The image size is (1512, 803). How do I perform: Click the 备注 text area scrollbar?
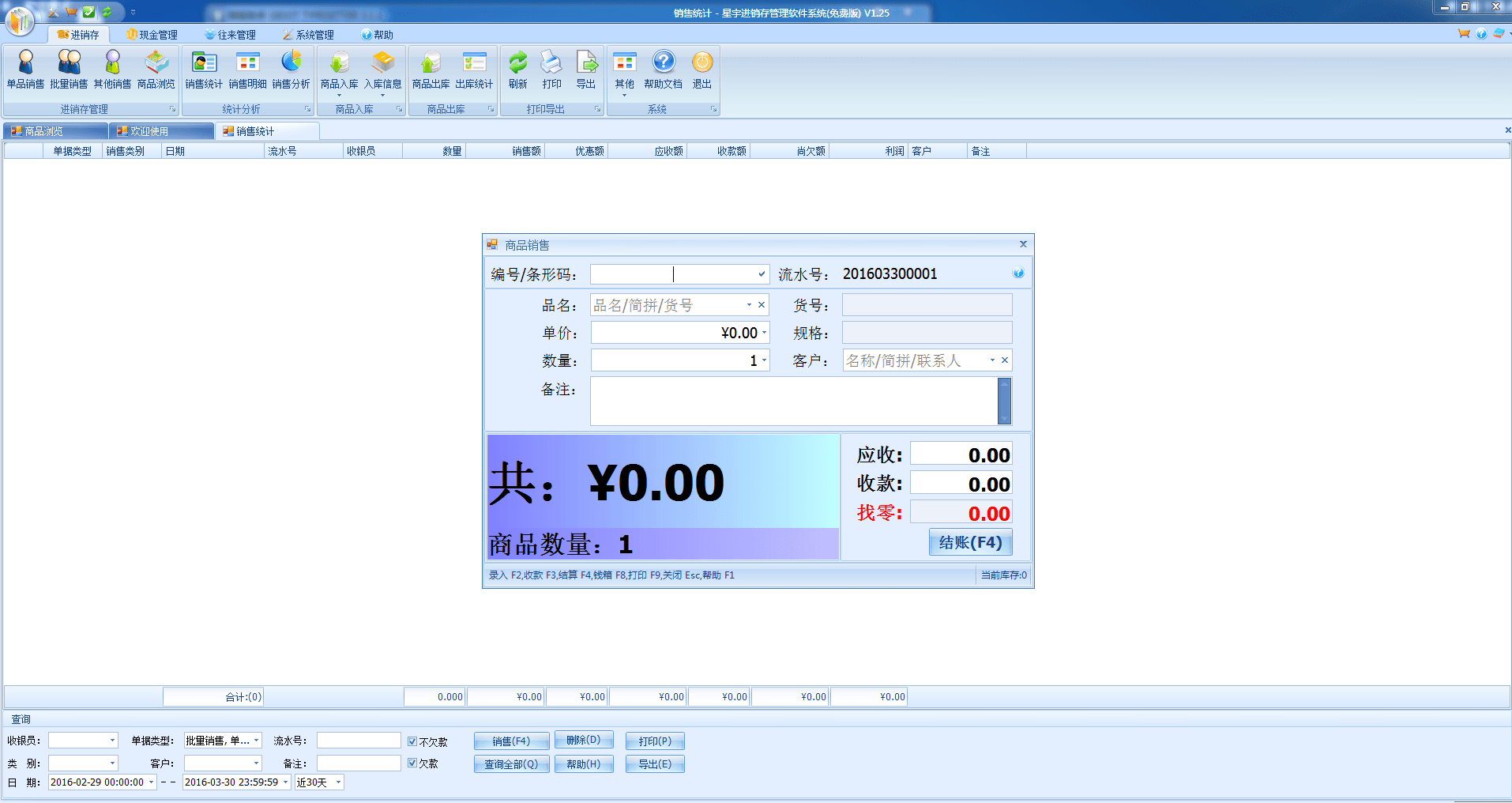click(x=1004, y=401)
